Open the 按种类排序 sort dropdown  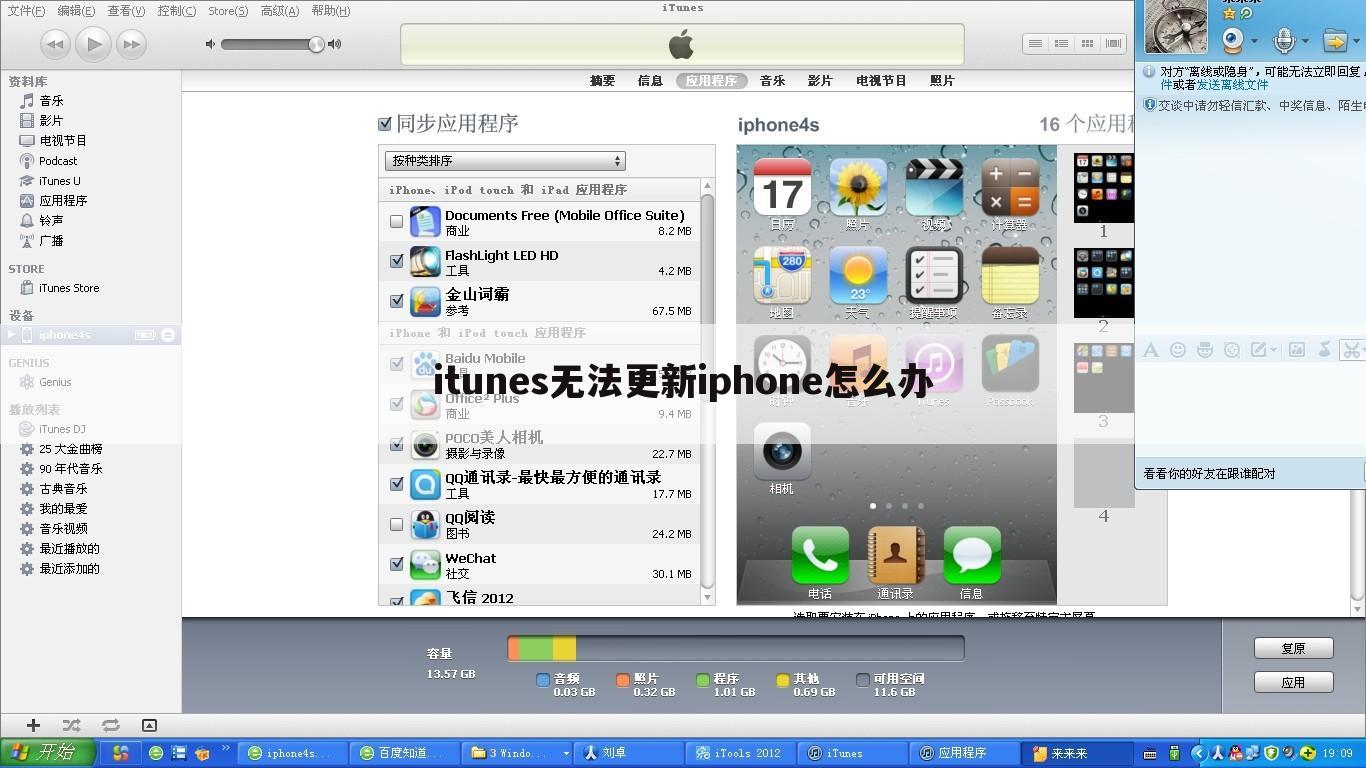coord(505,161)
